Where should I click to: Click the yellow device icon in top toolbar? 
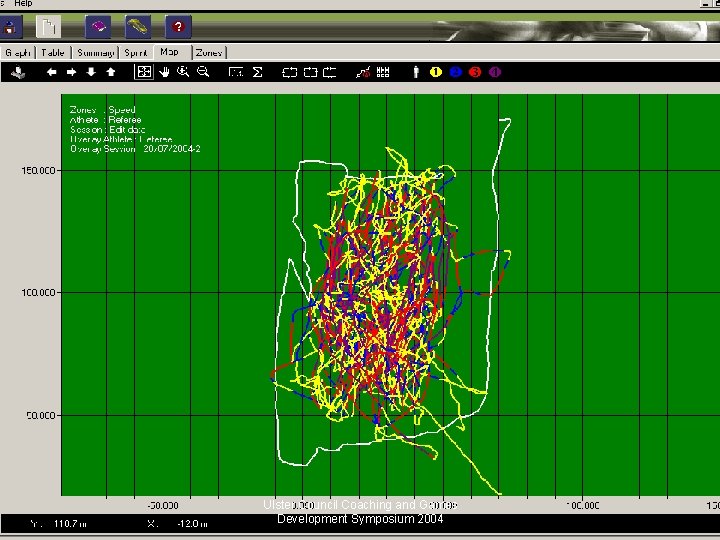[x=138, y=27]
